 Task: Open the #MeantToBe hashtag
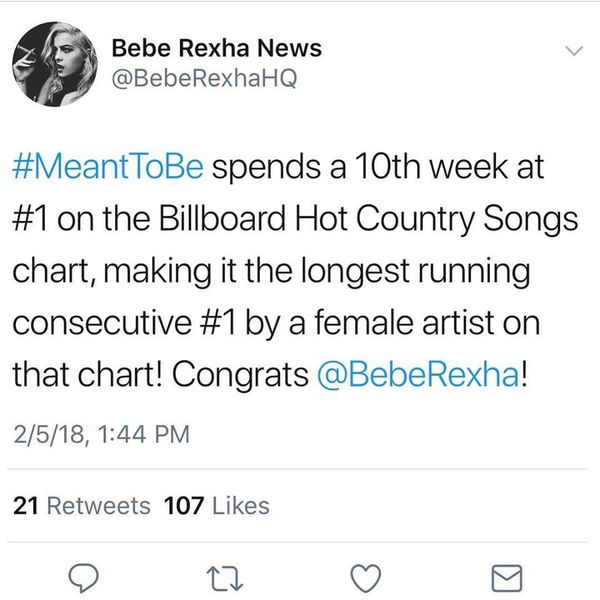pyautogui.click(x=108, y=167)
